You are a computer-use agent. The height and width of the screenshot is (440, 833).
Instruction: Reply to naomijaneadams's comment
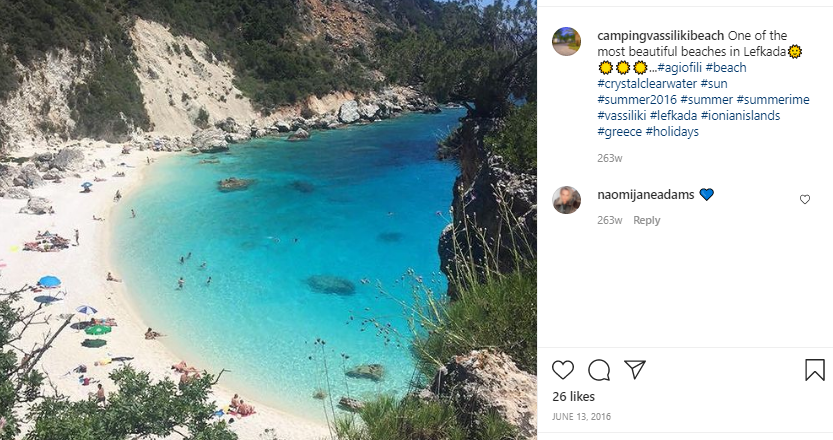click(647, 220)
